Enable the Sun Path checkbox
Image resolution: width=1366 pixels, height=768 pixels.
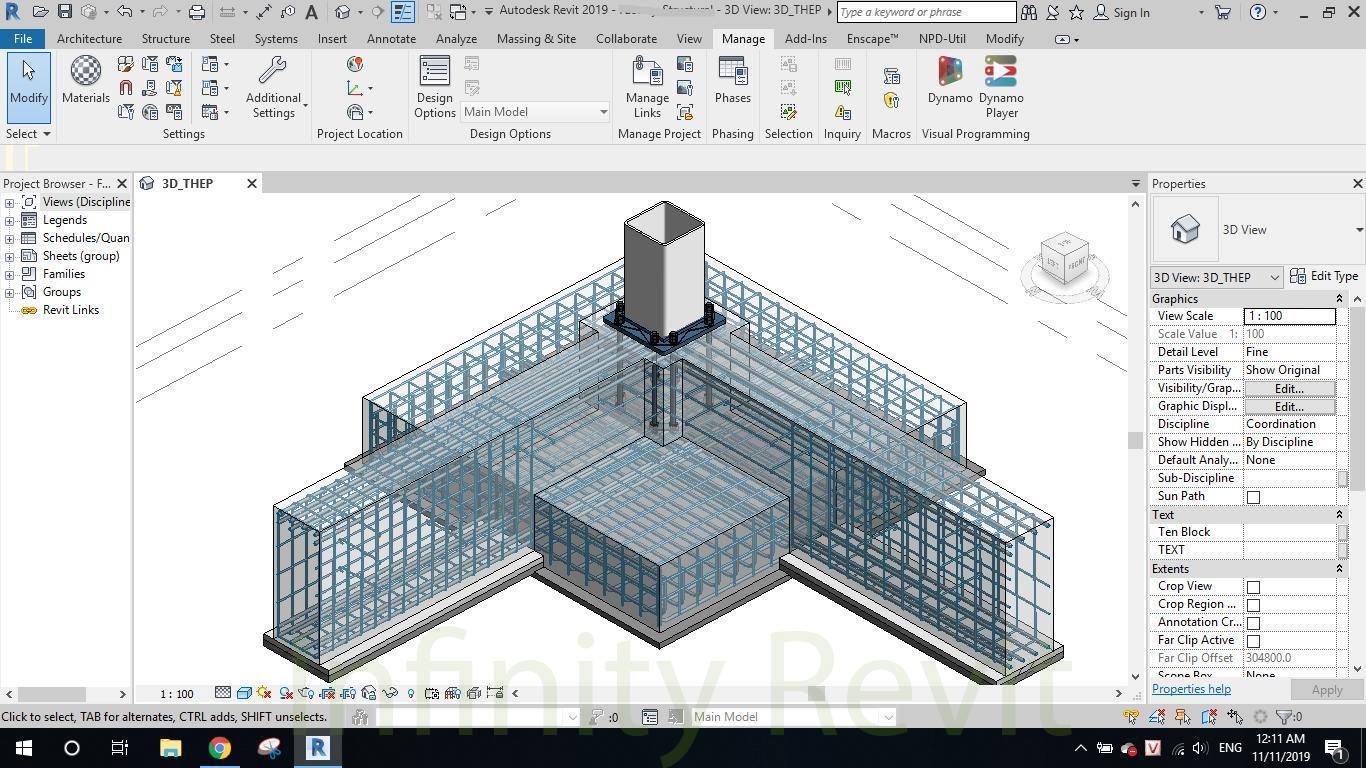[x=1253, y=497]
